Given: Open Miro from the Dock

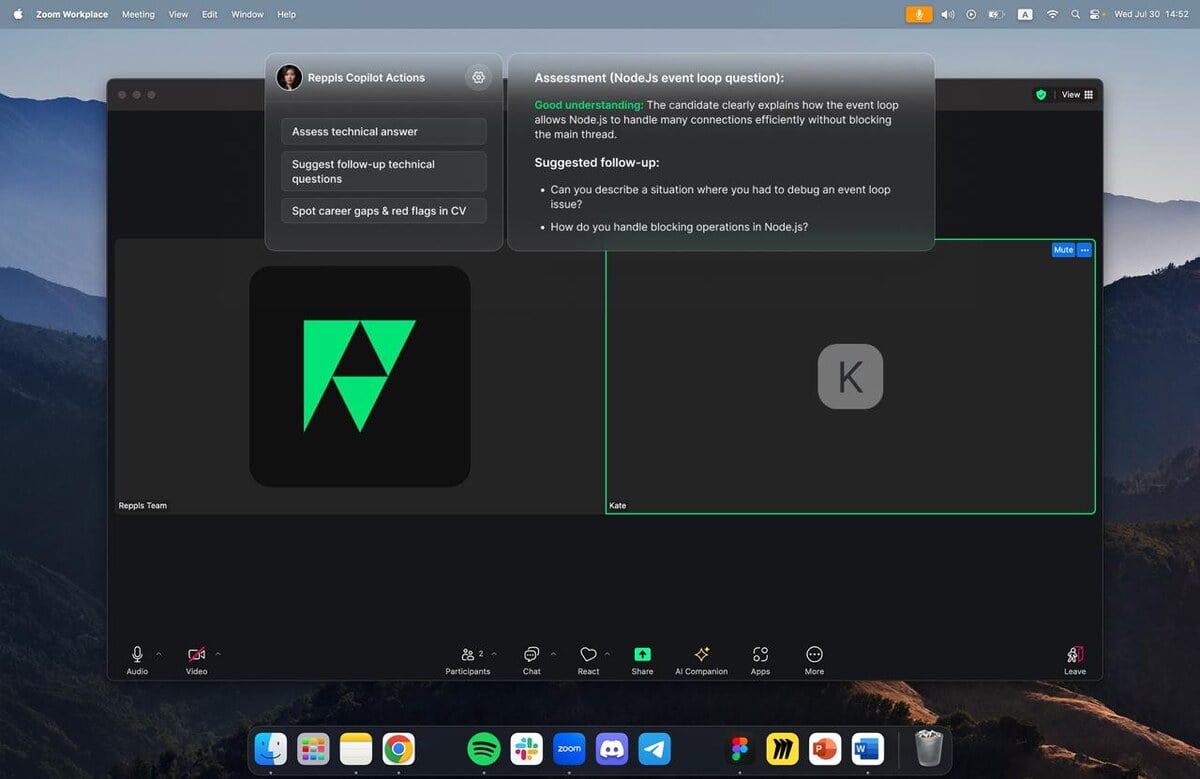Looking at the screenshot, I should tap(782, 748).
